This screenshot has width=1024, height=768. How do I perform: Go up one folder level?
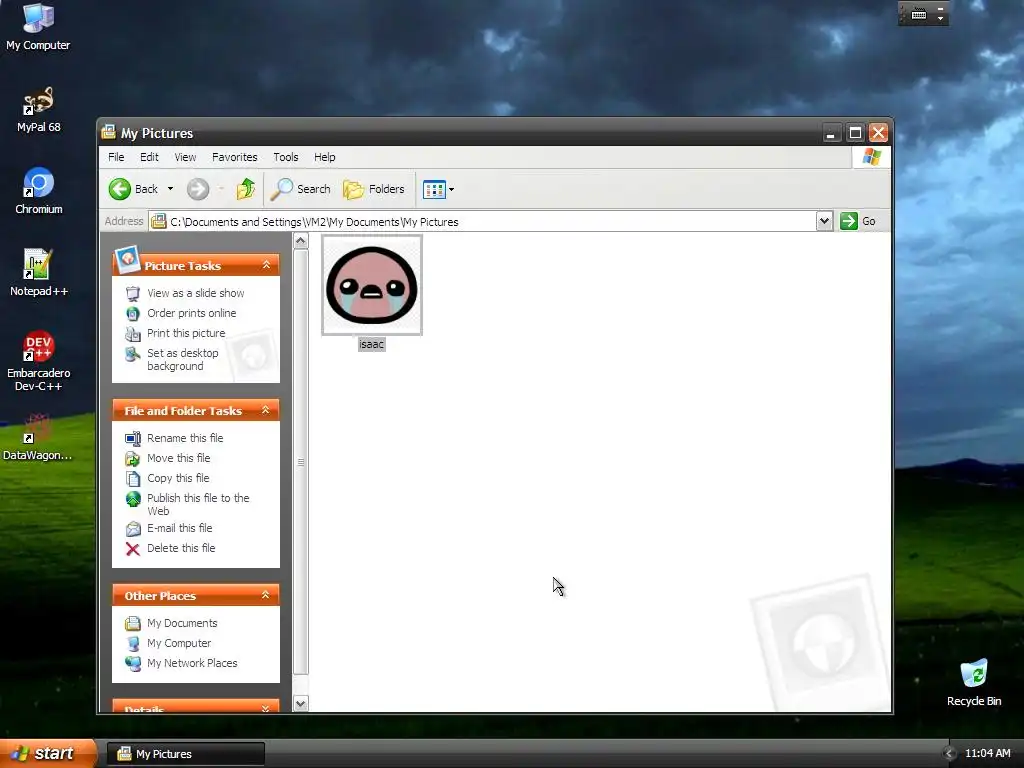tap(246, 189)
